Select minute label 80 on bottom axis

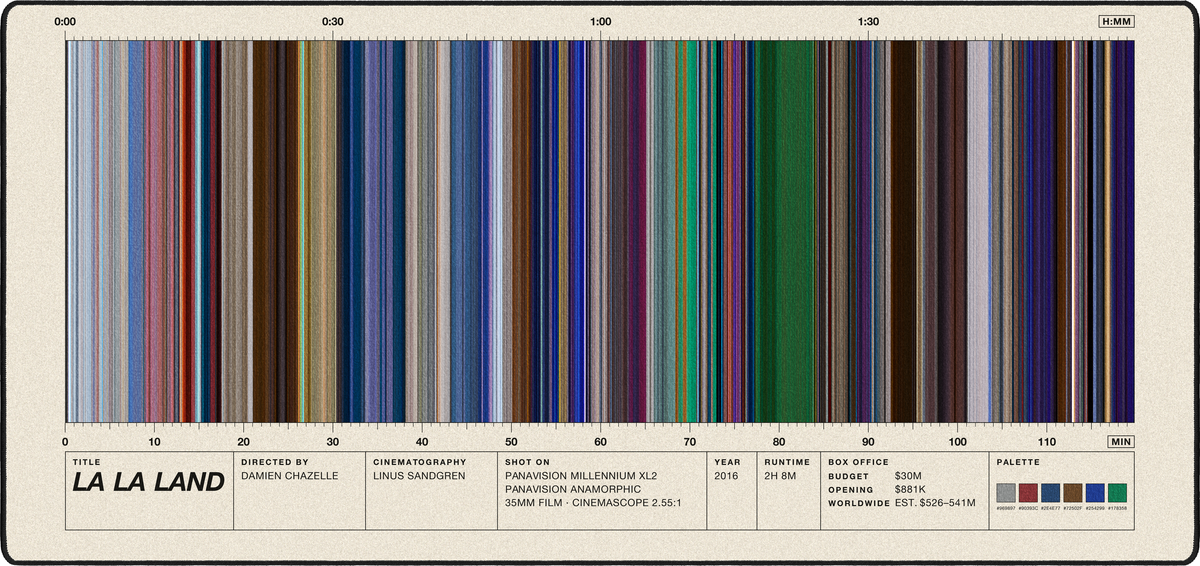(x=778, y=441)
